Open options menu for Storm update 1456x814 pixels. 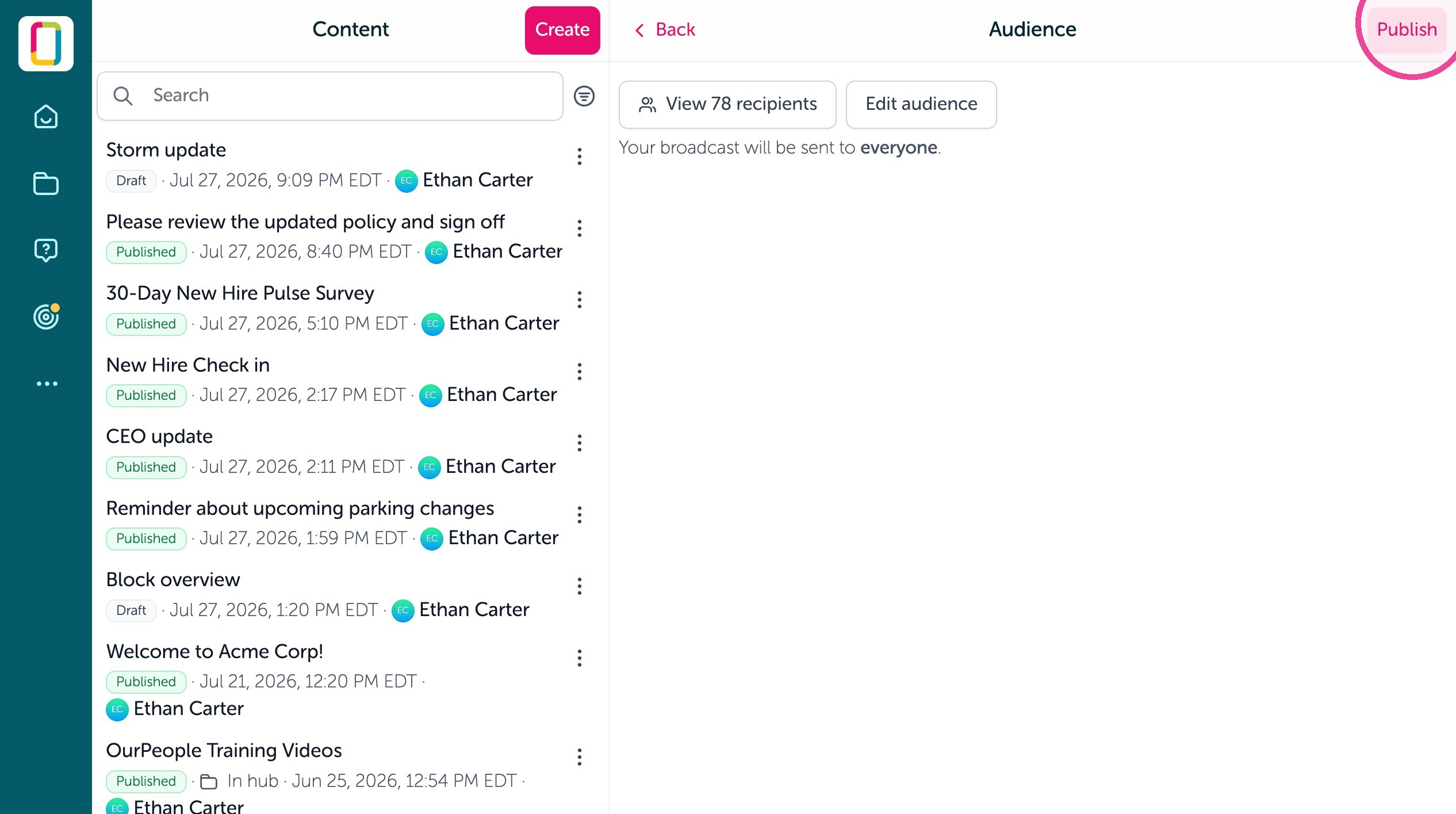(x=579, y=156)
